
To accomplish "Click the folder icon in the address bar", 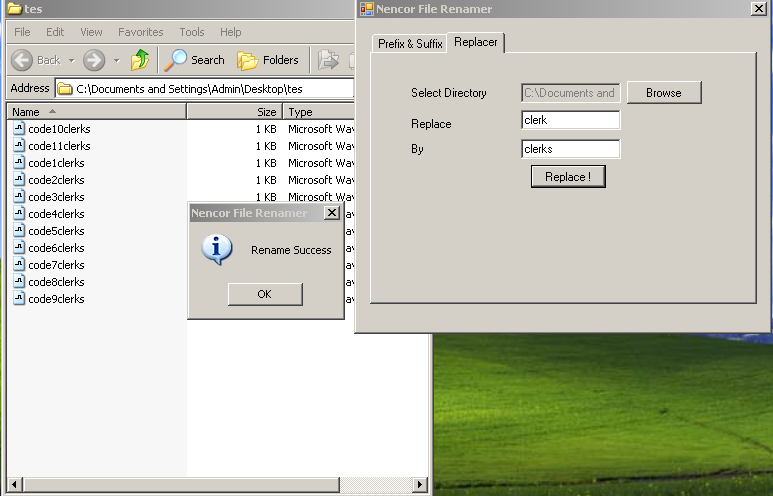I will [x=65, y=89].
